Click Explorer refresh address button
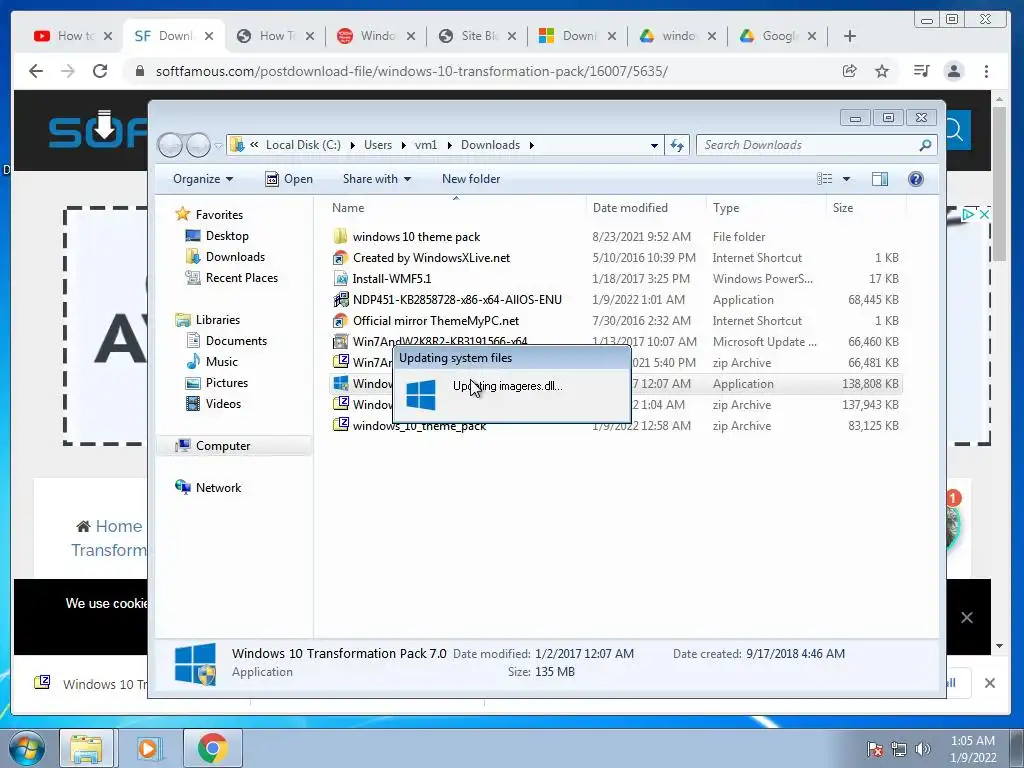The height and width of the screenshot is (768, 1024). coord(677,145)
